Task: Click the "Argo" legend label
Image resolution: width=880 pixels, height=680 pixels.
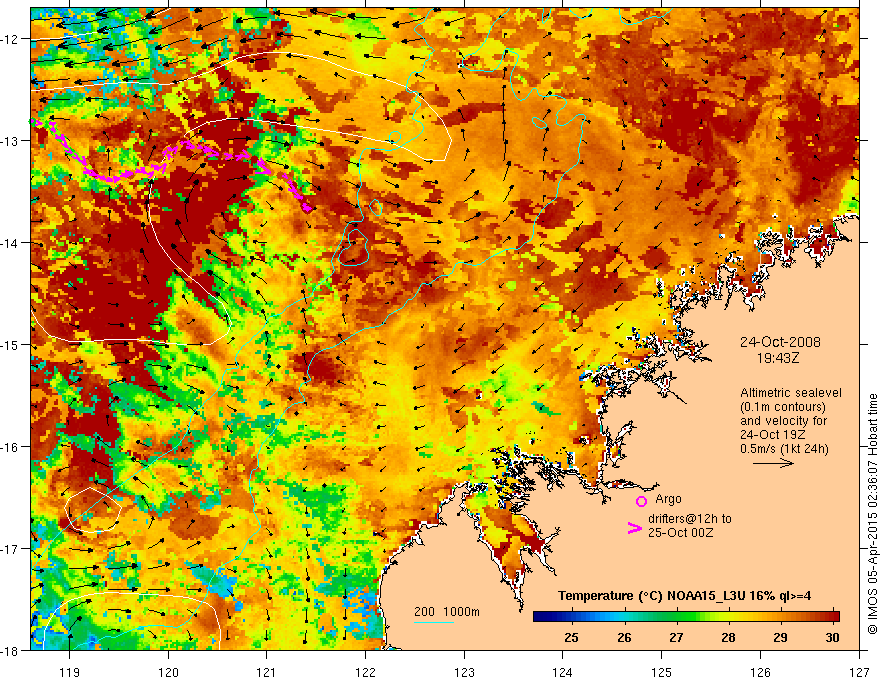Action: [668, 499]
